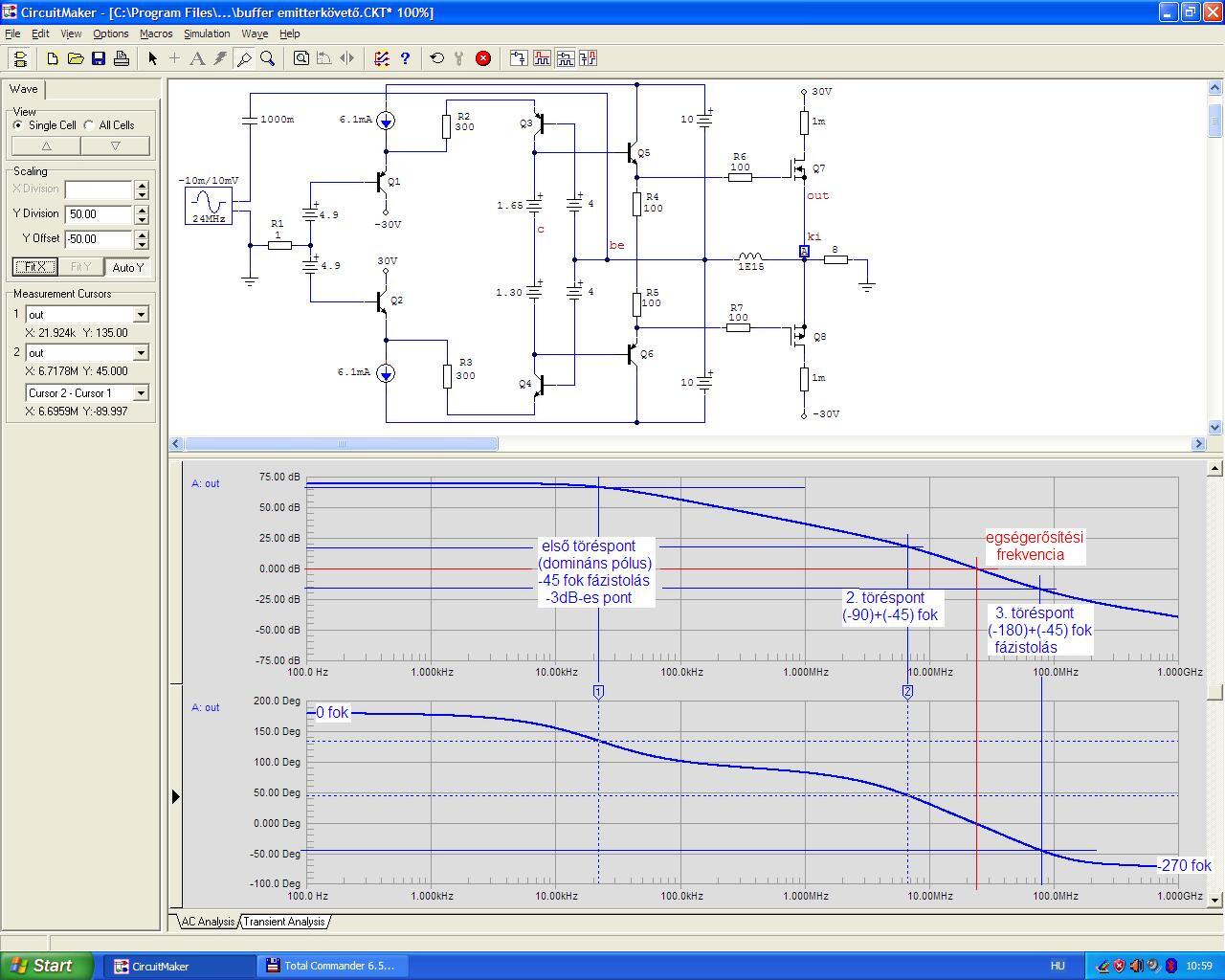
Task: Open the Simulation menu
Action: point(207,33)
